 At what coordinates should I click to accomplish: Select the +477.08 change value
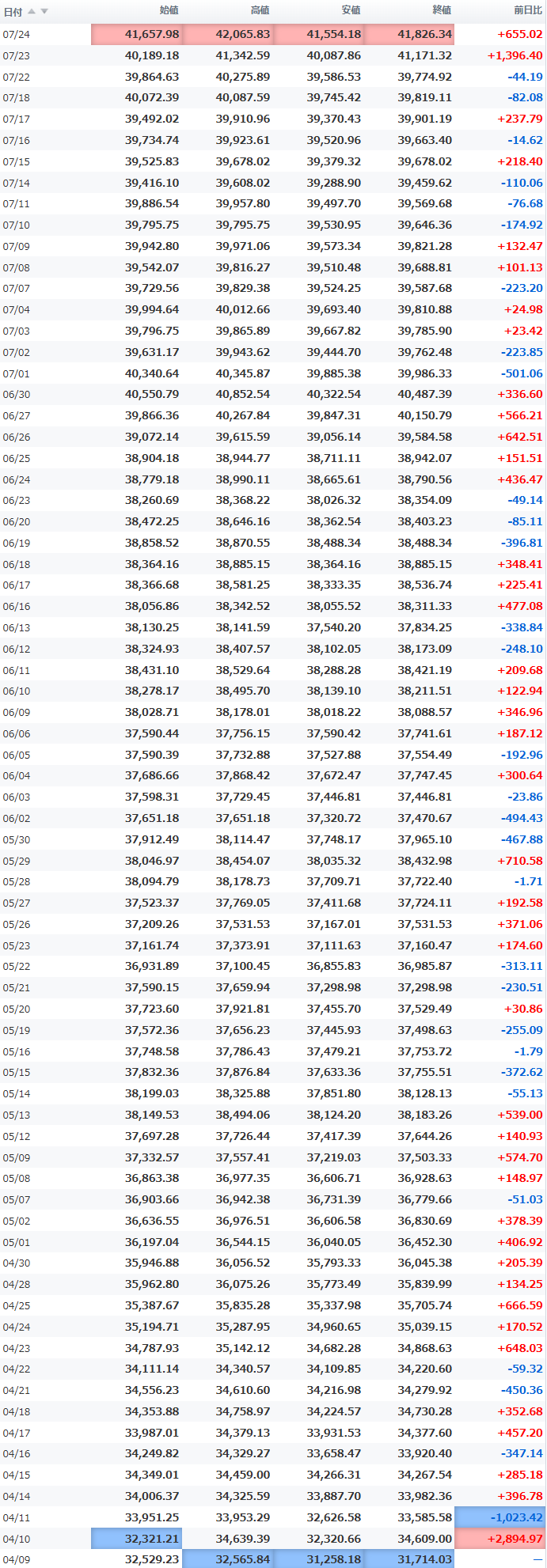[x=520, y=606]
